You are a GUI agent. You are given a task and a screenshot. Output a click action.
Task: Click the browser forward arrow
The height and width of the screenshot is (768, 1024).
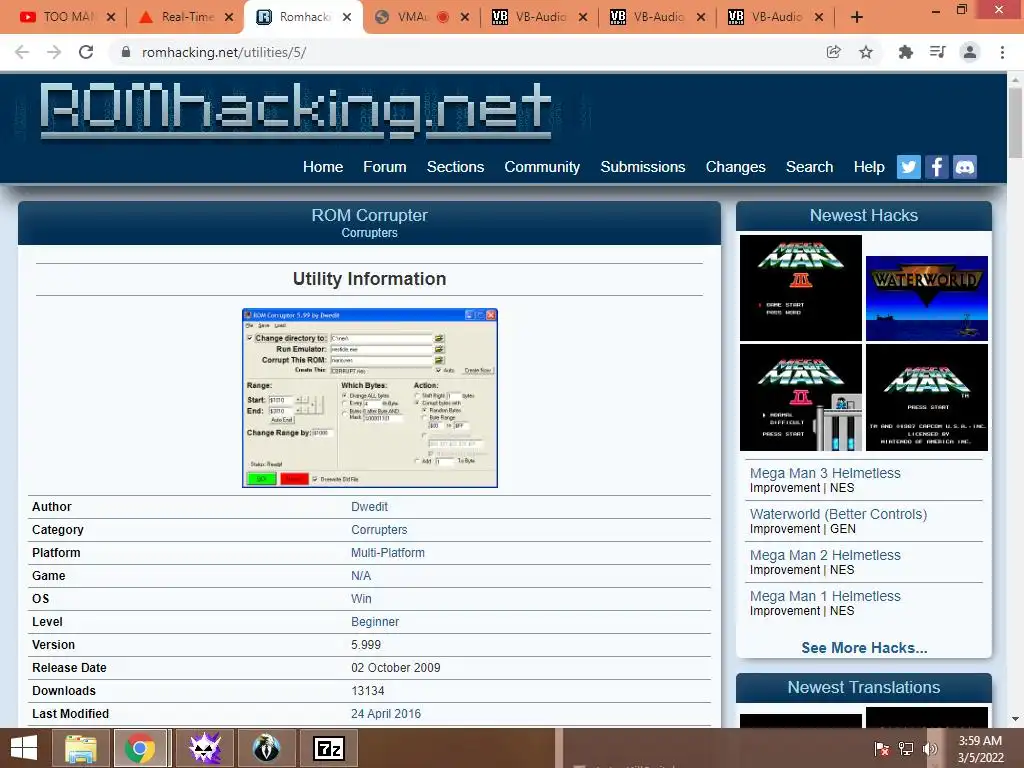point(54,52)
